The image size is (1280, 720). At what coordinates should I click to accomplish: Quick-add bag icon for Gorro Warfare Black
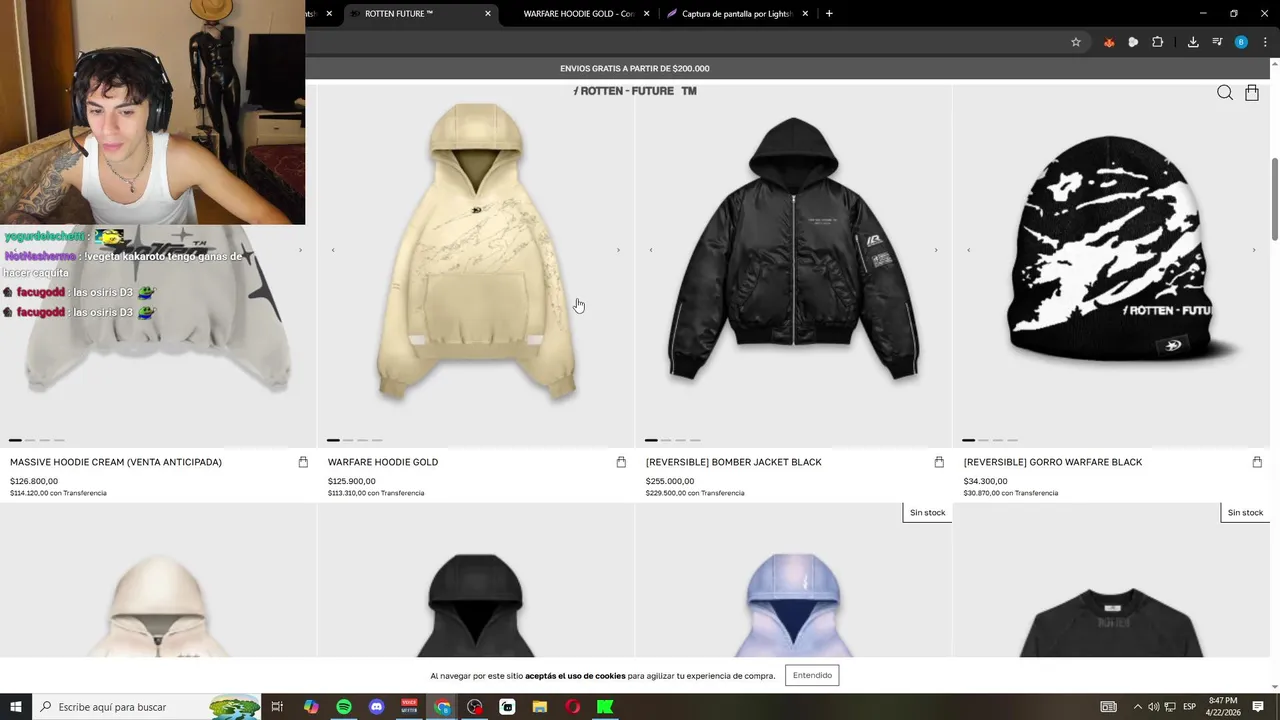tap(1257, 462)
